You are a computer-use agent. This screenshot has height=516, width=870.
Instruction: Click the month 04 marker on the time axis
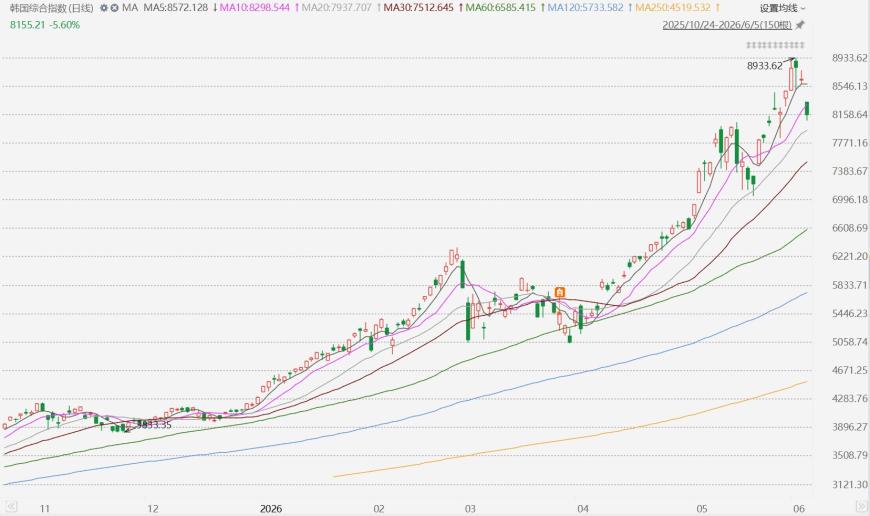(583, 508)
